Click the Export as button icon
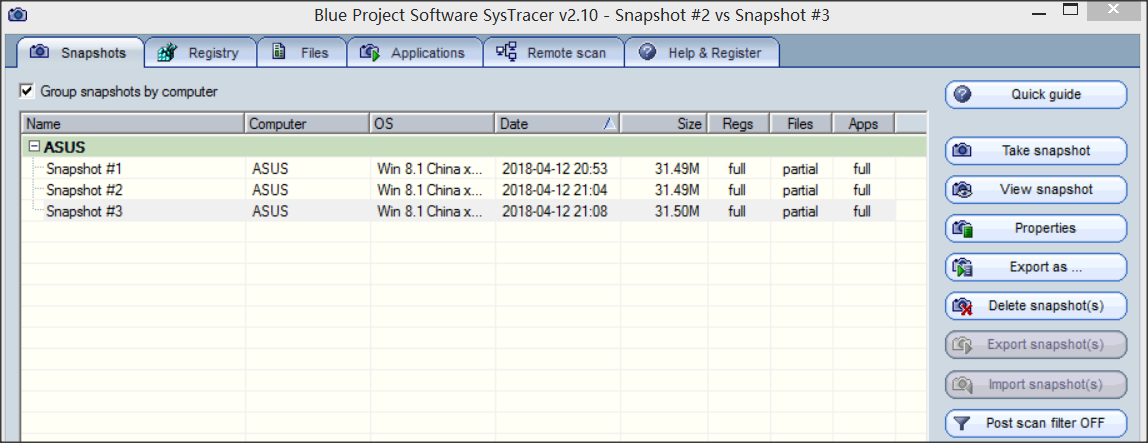Image resolution: width=1148 pixels, height=443 pixels. click(x=962, y=267)
